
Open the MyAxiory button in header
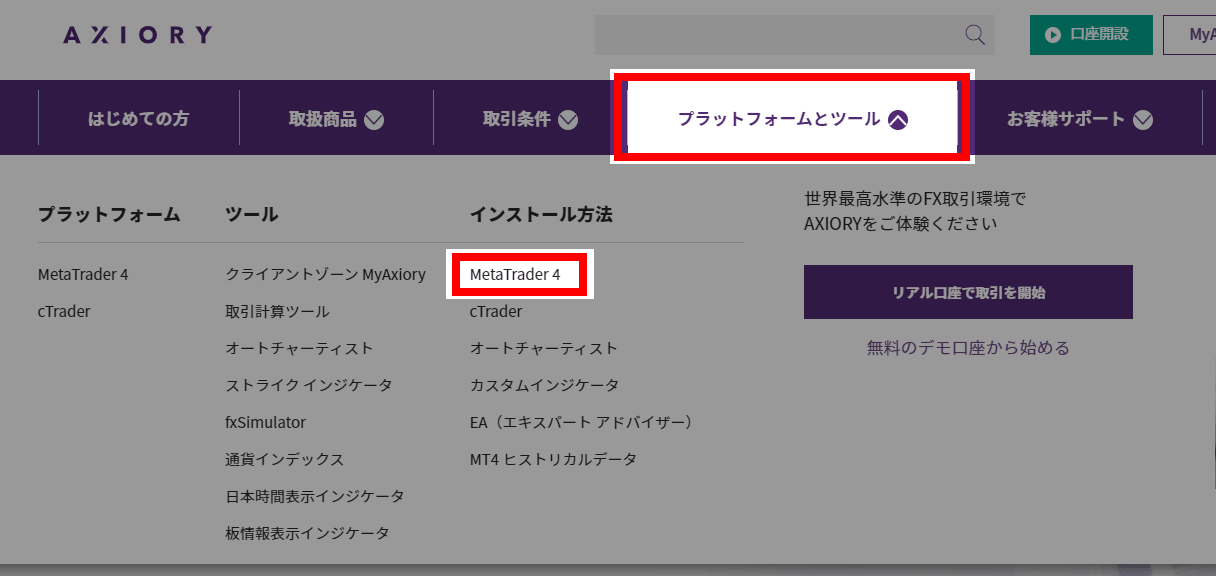tap(1190, 35)
